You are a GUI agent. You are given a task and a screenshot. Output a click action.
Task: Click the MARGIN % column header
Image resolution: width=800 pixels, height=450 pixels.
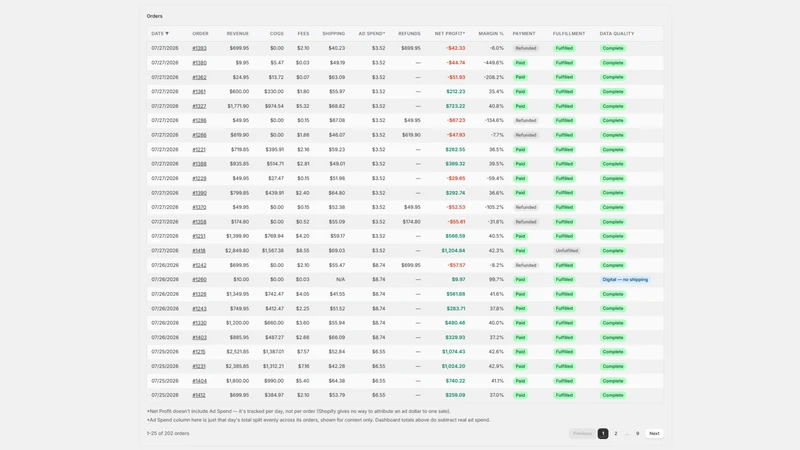click(491, 34)
